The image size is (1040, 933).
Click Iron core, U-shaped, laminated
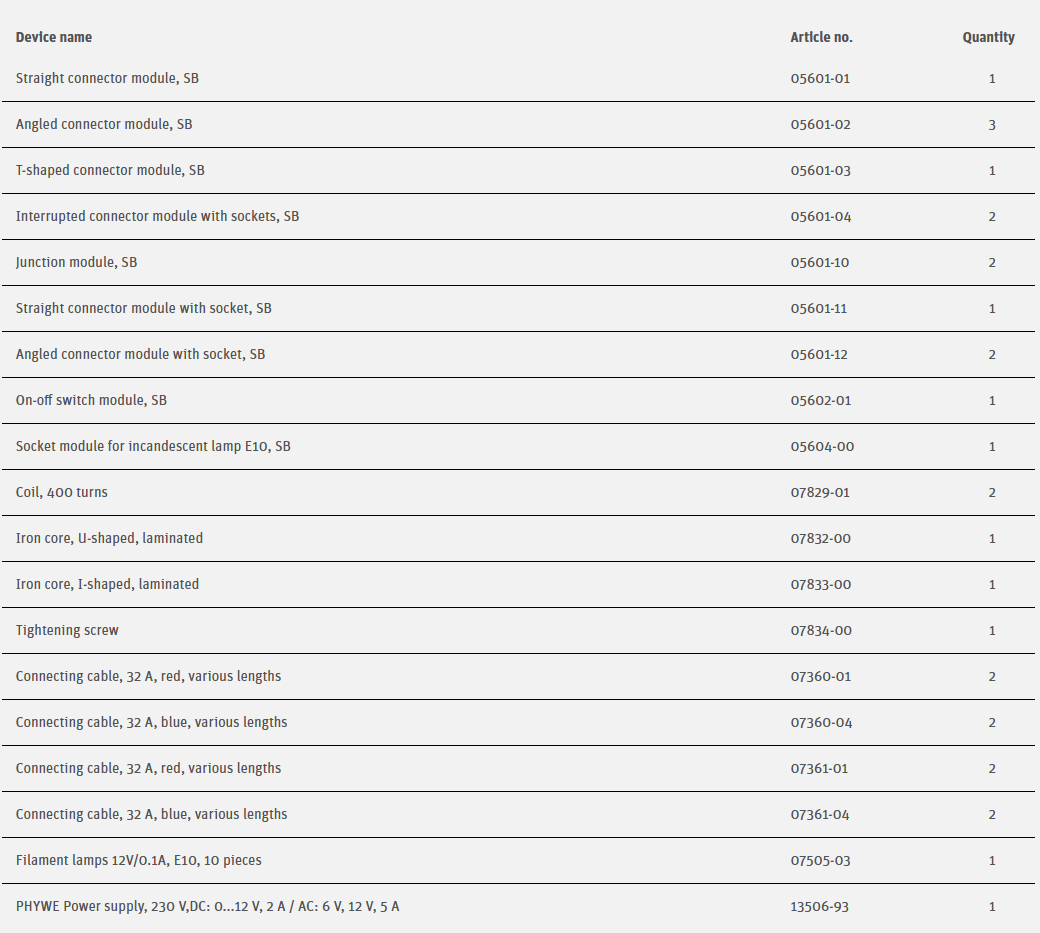click(x=109, y=538)
